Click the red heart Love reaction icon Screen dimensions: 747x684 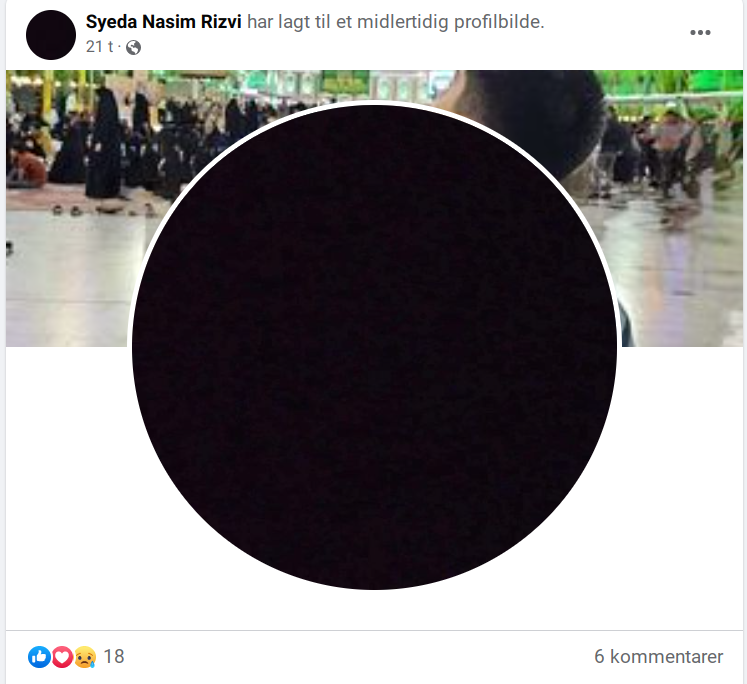pyautogui.click(x=62, y=657)
